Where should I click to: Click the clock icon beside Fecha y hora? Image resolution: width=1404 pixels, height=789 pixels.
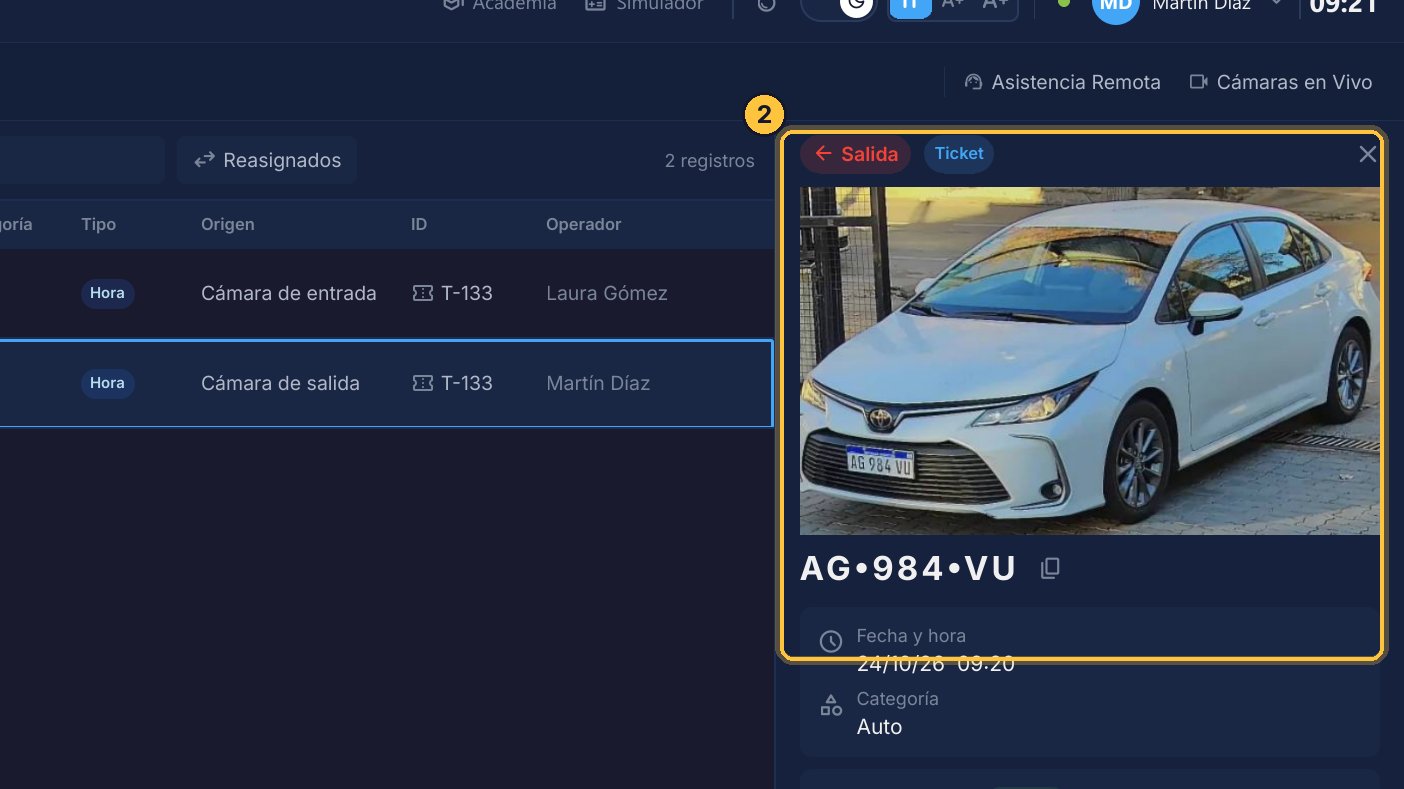[831, 641]
